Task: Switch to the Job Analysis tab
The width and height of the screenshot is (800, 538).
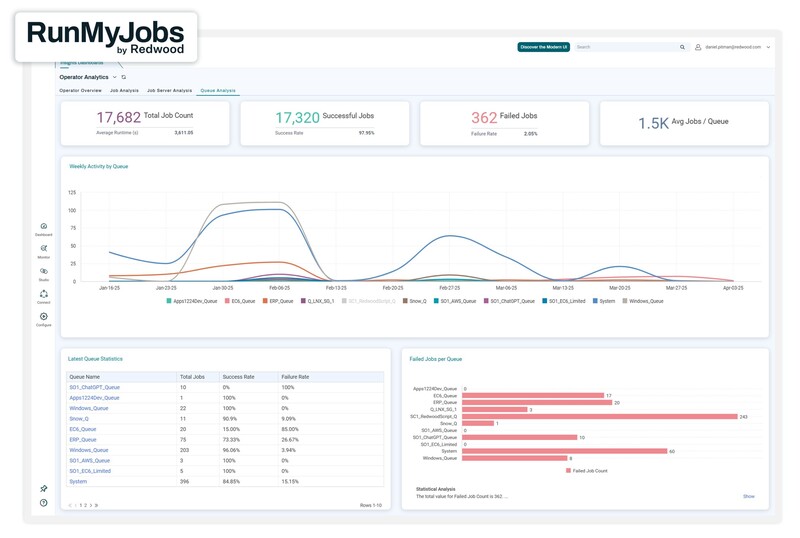Action: point(124,91)
